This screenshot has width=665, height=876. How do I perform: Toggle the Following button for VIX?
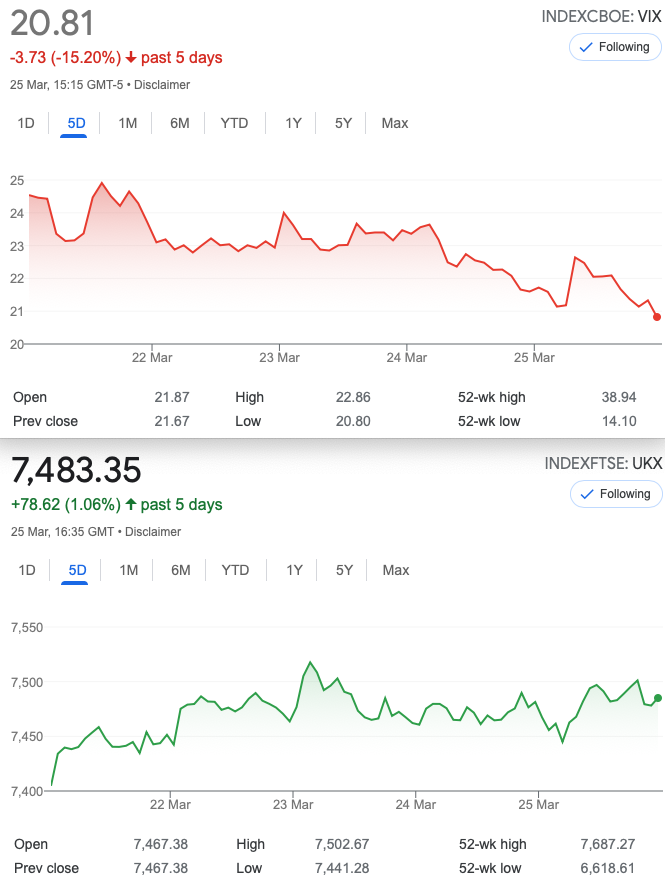click(614, 47)
